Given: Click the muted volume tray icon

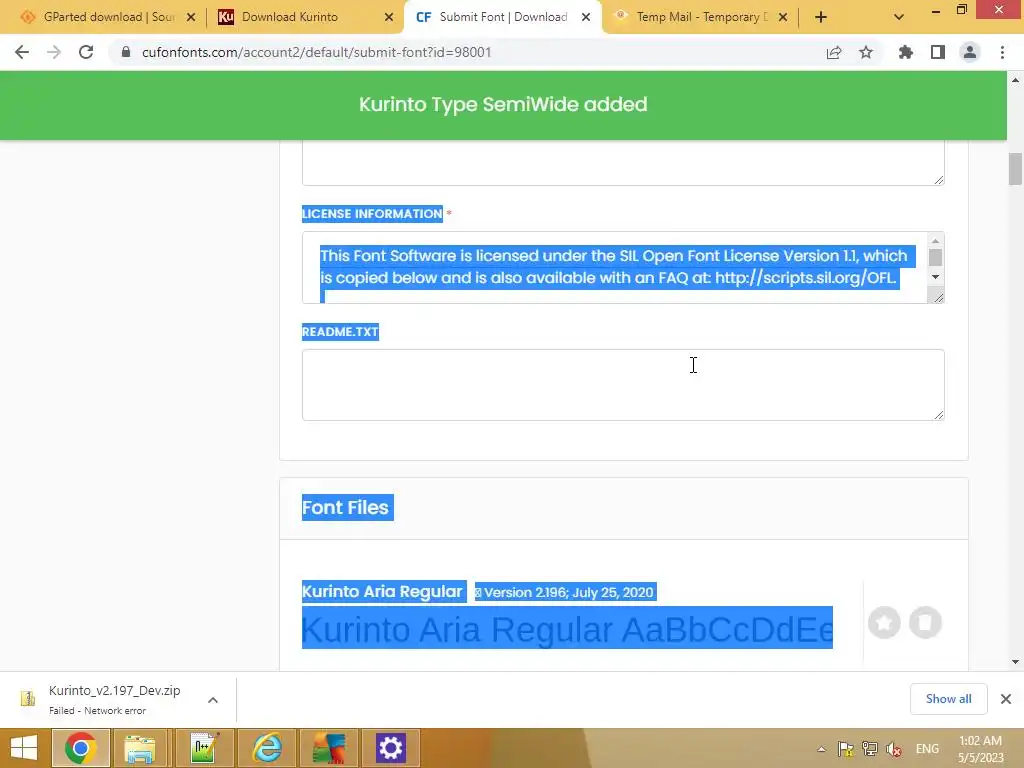Looking at the screenshot, I should click(893, 749).
